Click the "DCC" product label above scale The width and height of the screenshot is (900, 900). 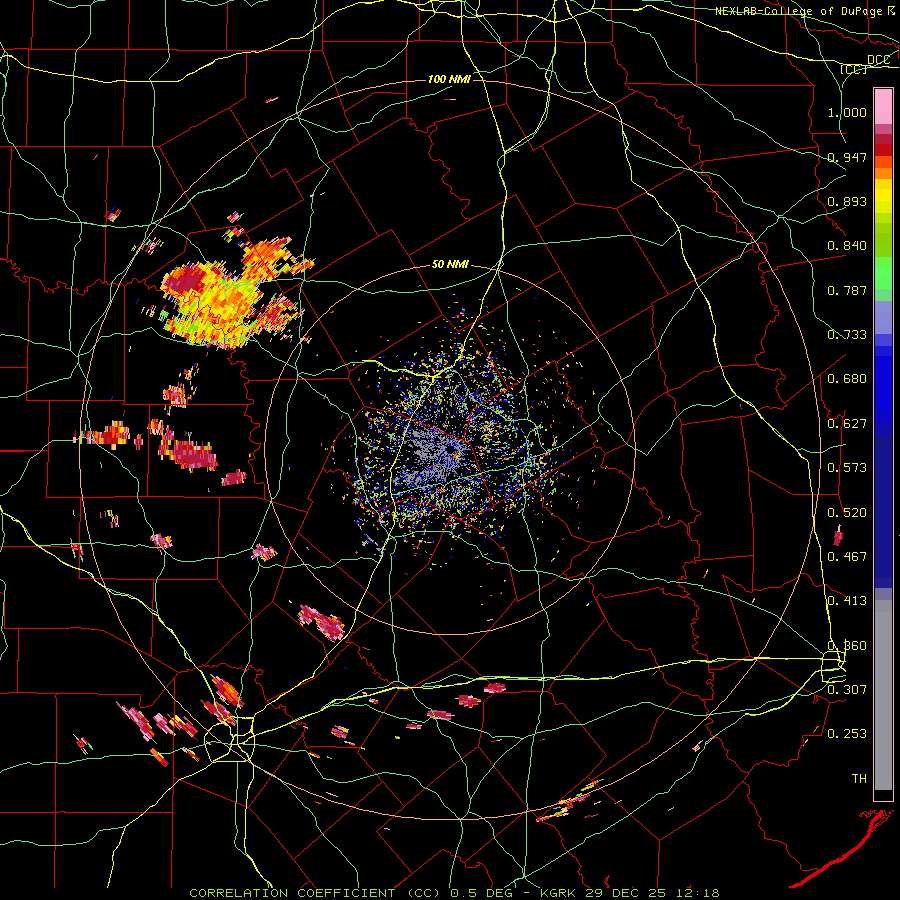(x=878, y=60)
